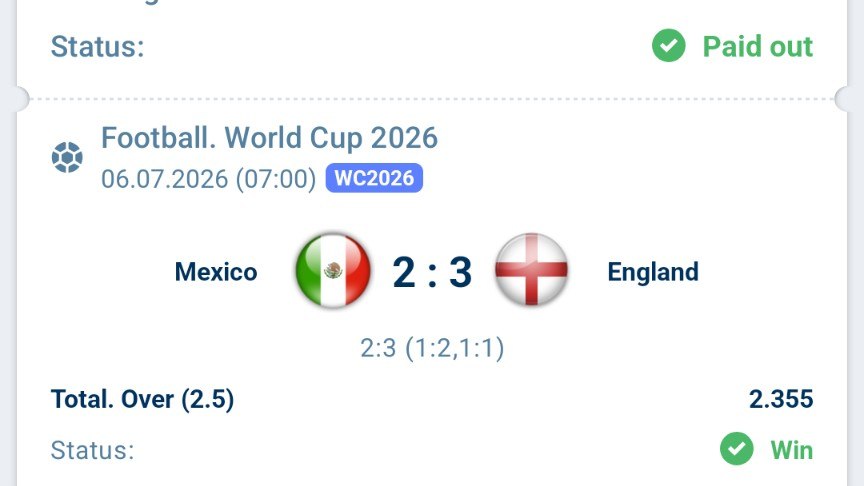Click the left ticket notch cutout
The height and width of the screenshot is (486, 864).
coord(23,99)
